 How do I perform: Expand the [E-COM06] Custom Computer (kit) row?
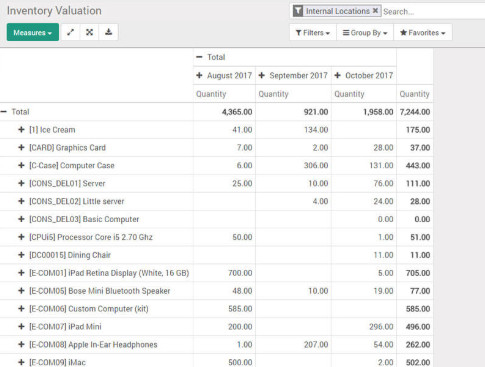tap(21, 309)
